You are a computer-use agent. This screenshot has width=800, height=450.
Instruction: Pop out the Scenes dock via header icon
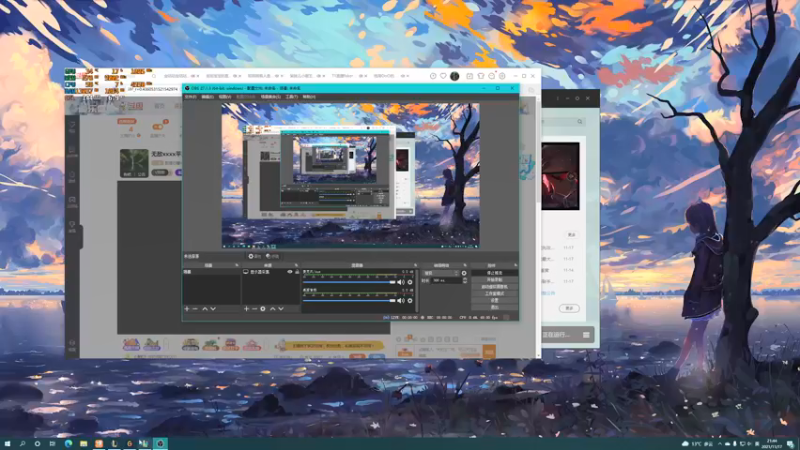236,265
